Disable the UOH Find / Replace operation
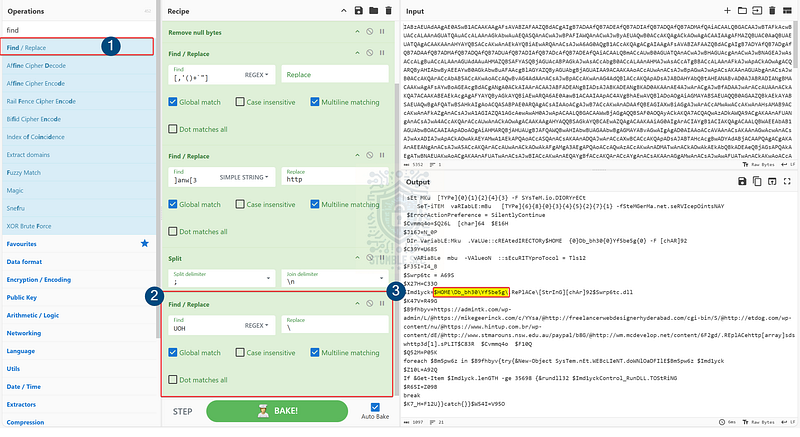 tap(369, 303)
